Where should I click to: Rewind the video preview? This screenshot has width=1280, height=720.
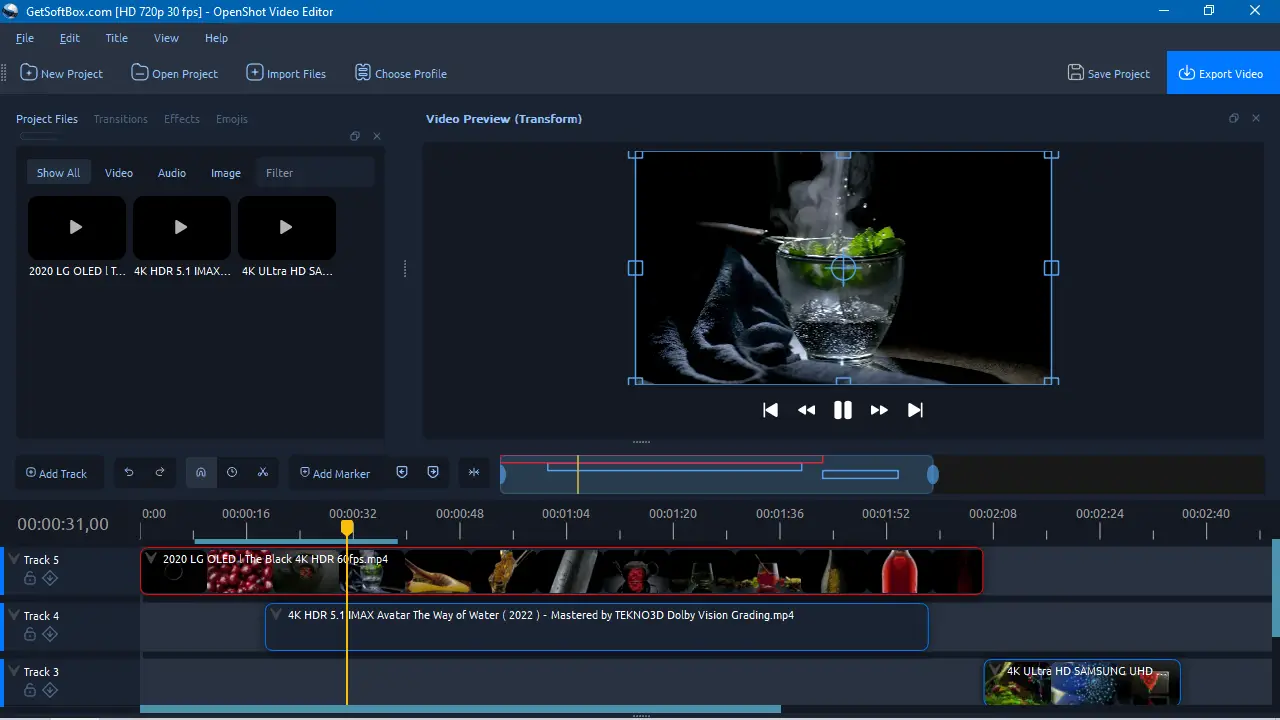(806, 410)
